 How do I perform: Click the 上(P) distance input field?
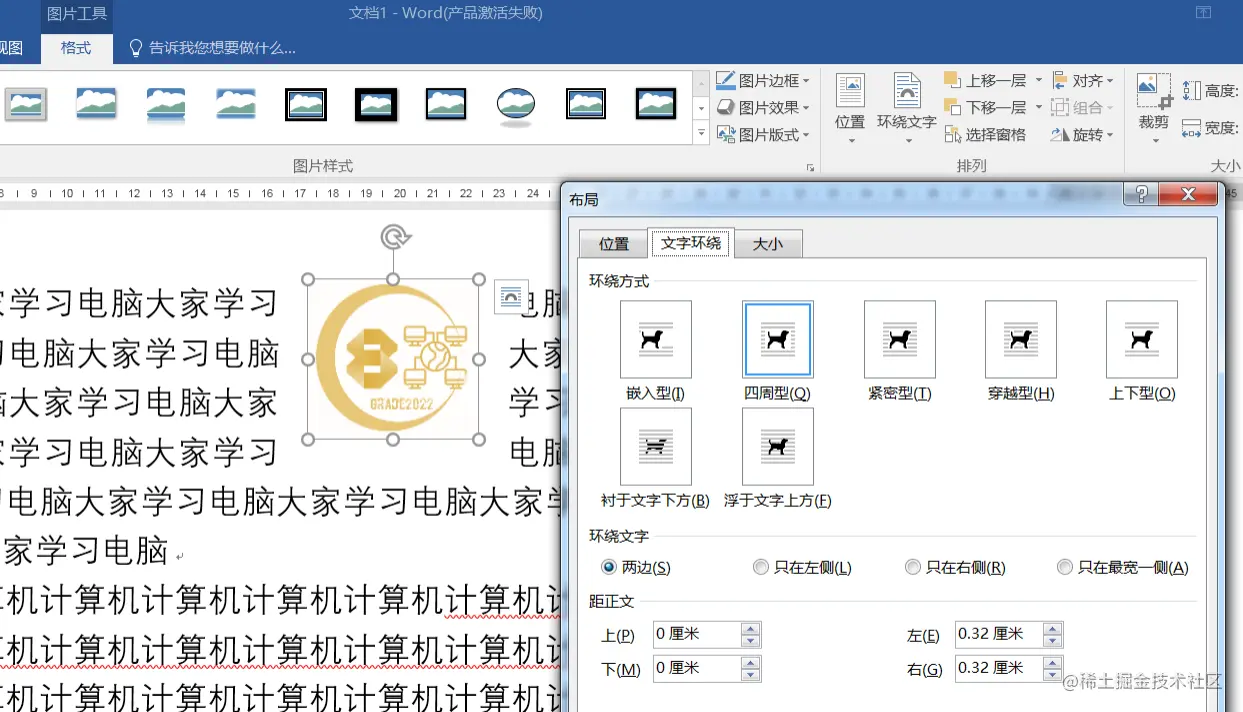point(697,634)
